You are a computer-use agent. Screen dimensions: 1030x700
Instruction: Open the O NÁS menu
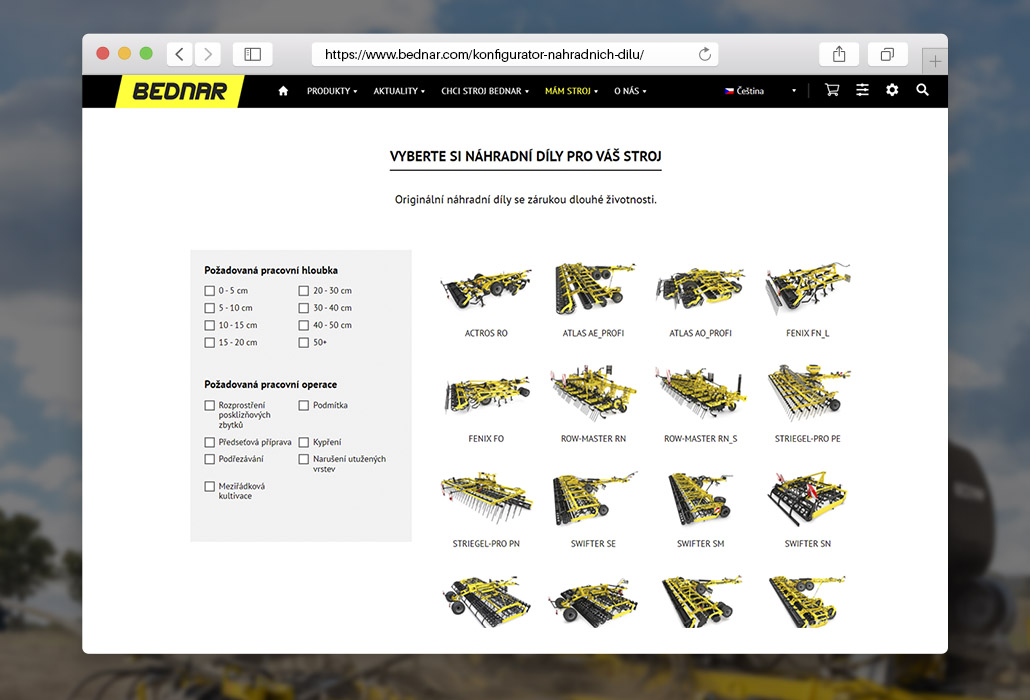[x=630, y=91]
